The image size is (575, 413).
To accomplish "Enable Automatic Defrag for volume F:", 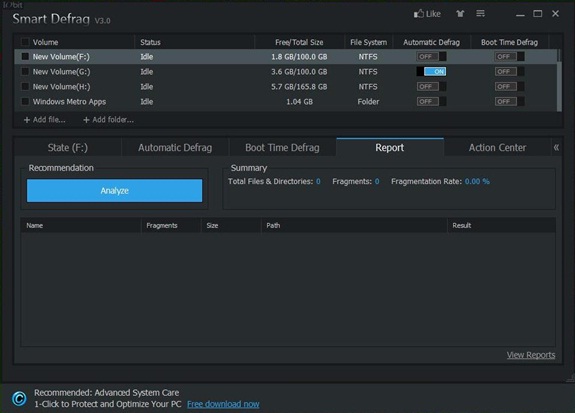I will 432,56.
